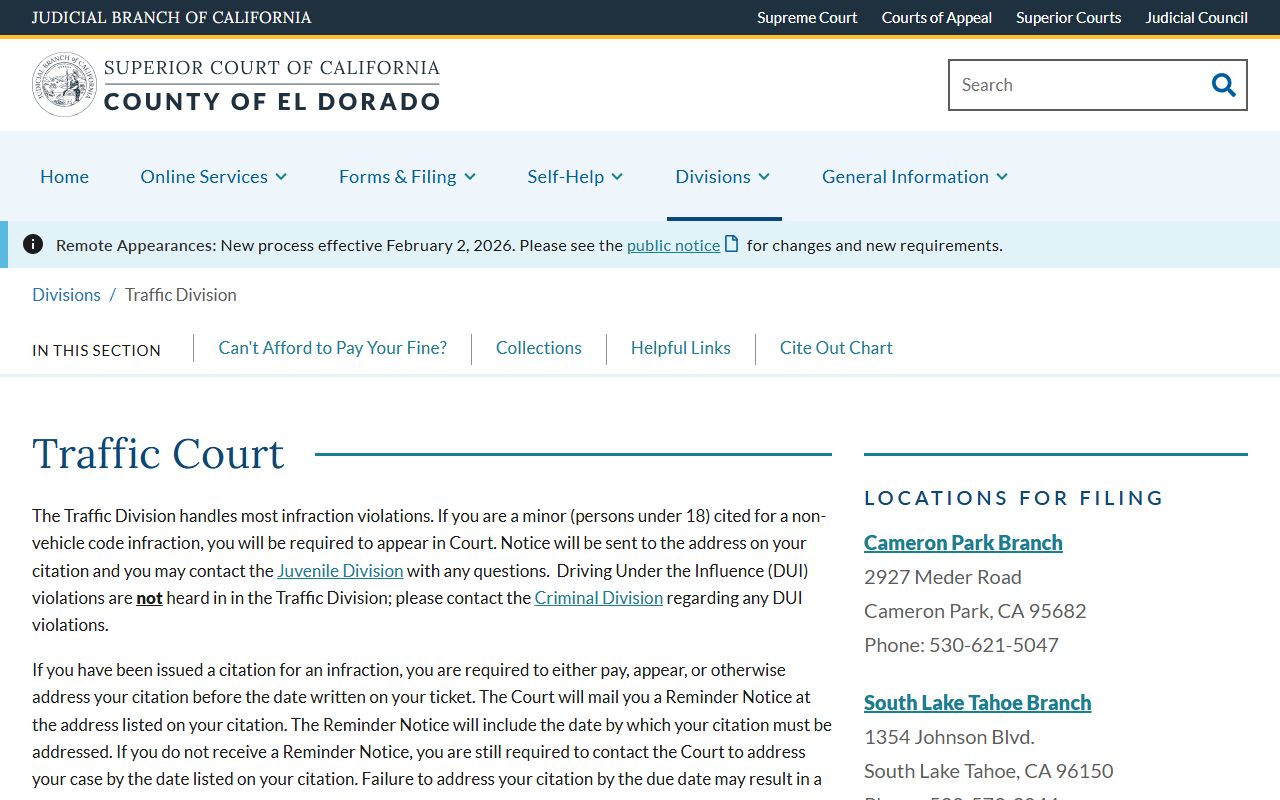Screen dimensions: 1280x800
Task: Open the Collections section link
Action: click(539, 347)
